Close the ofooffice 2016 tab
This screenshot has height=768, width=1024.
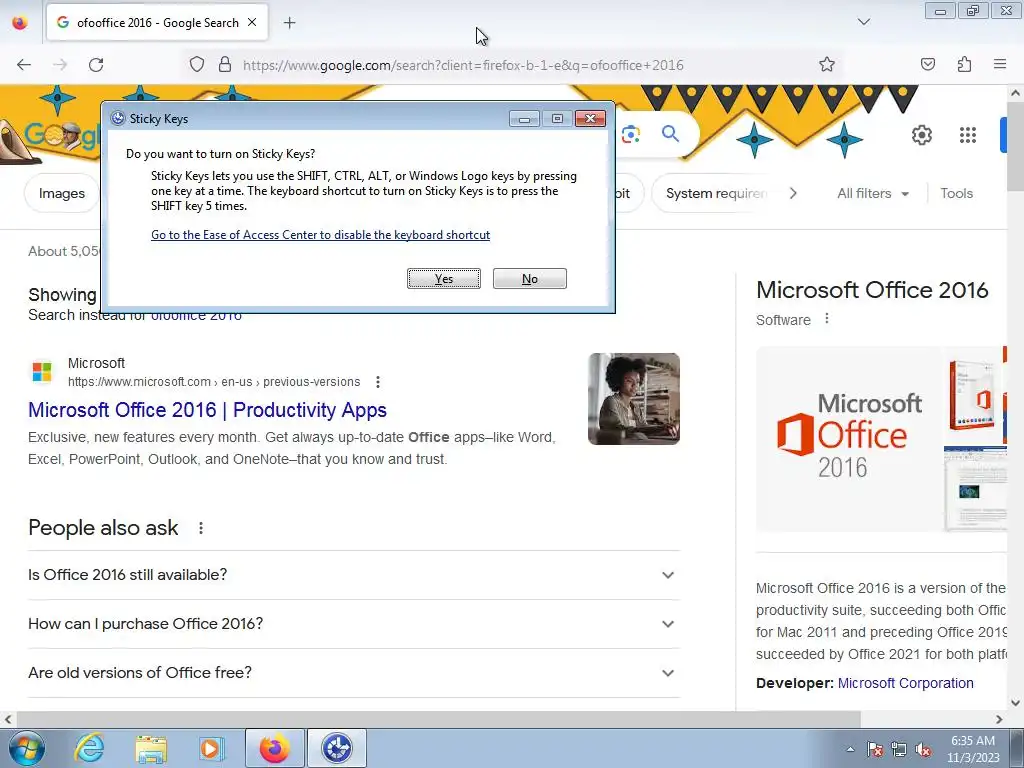click(252, 22)
